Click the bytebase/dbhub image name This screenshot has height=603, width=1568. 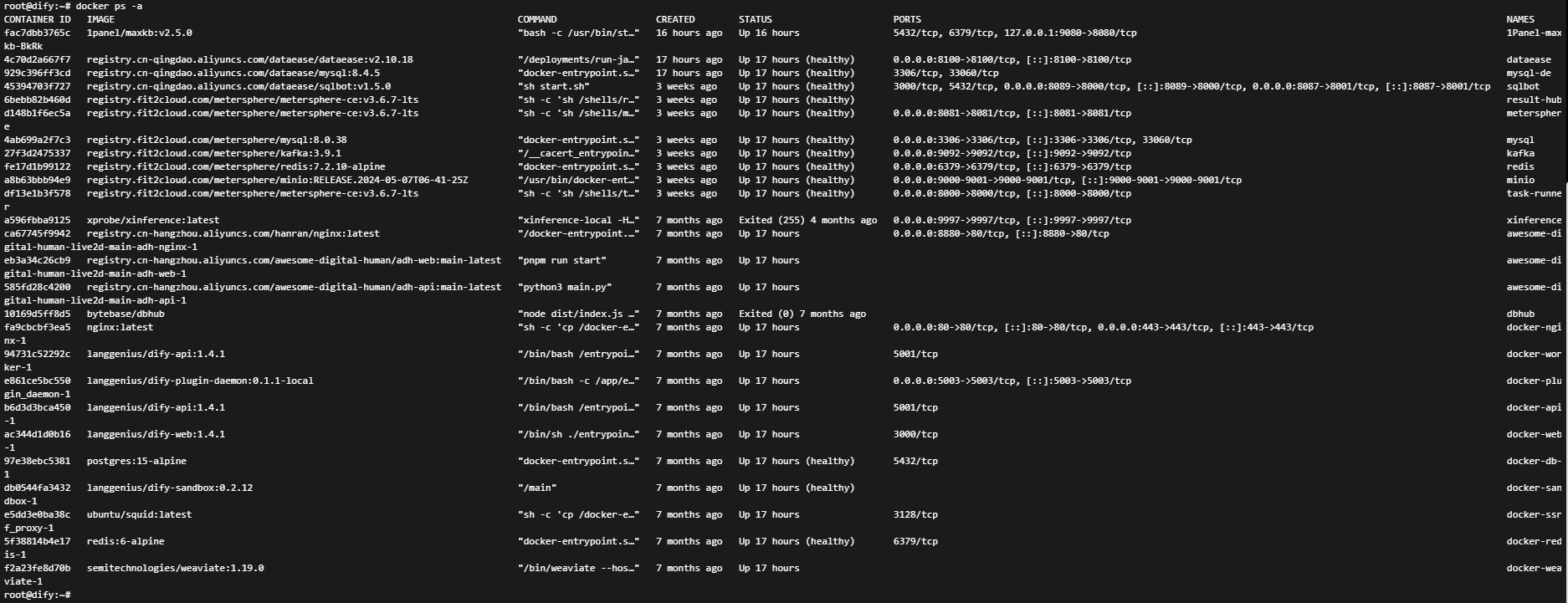point(126,314)
